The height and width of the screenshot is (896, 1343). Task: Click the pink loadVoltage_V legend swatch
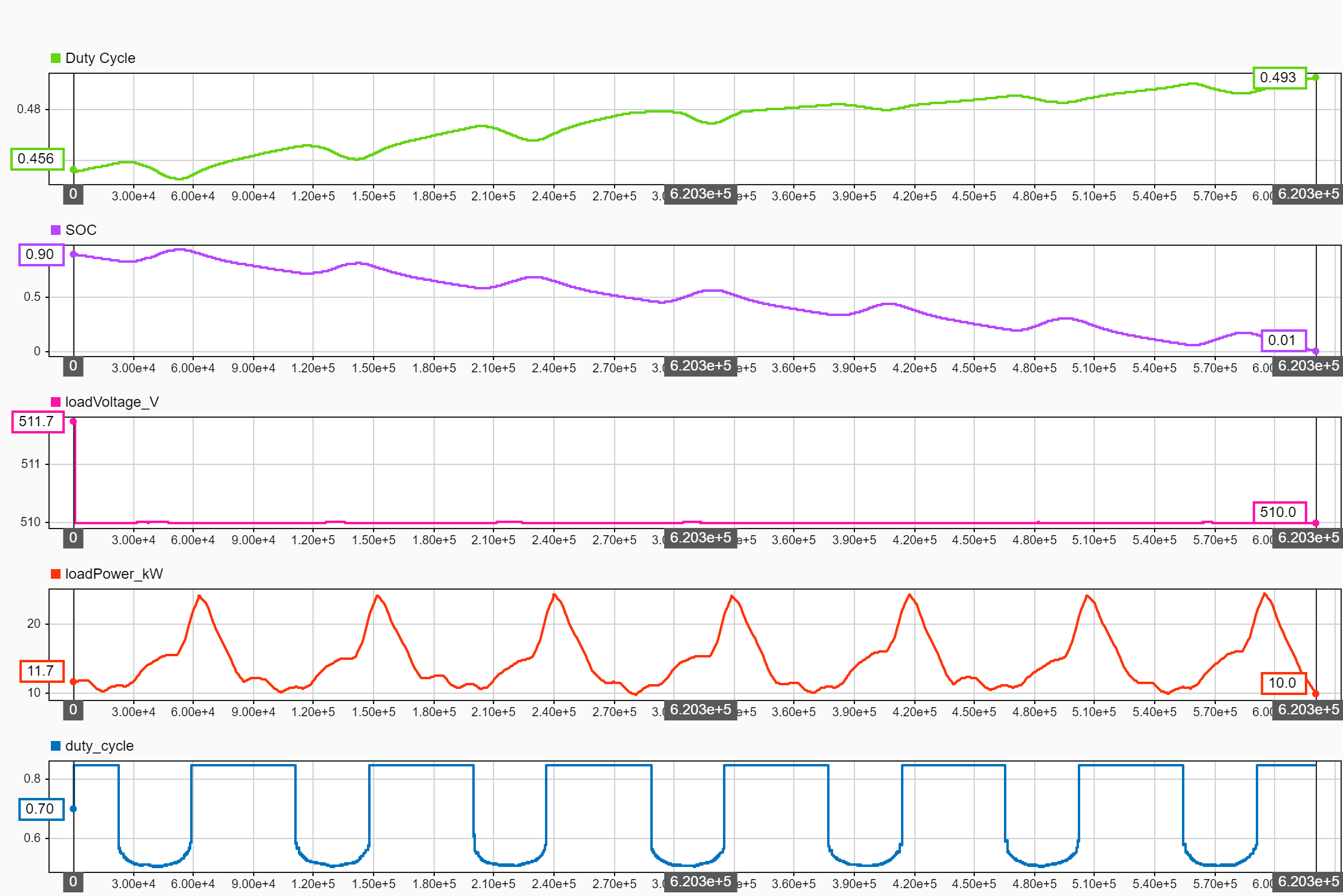click(56, 402)
